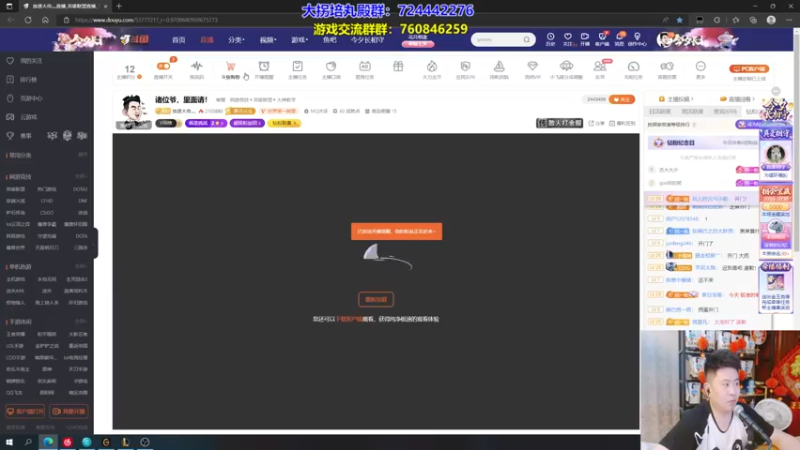Click the waveform icon in streamer toolbar

point(196,66)
